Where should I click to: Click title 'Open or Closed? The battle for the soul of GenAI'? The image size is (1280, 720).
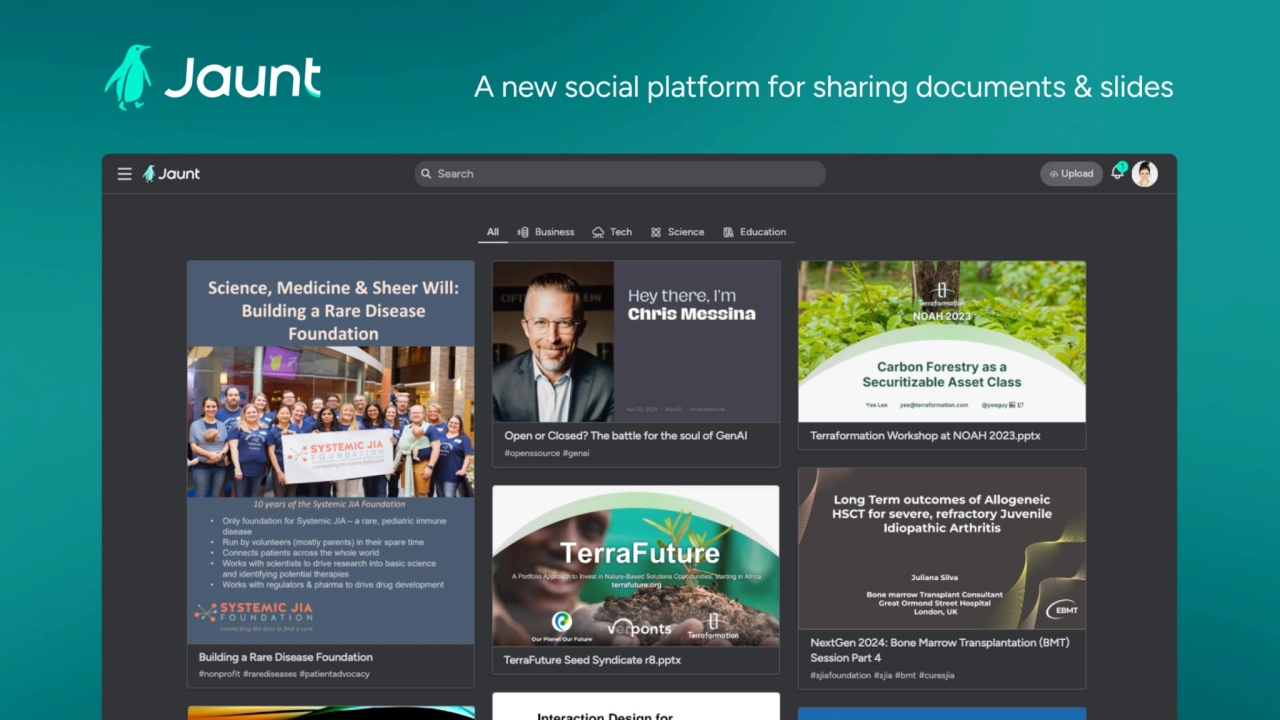pos(626,435)
